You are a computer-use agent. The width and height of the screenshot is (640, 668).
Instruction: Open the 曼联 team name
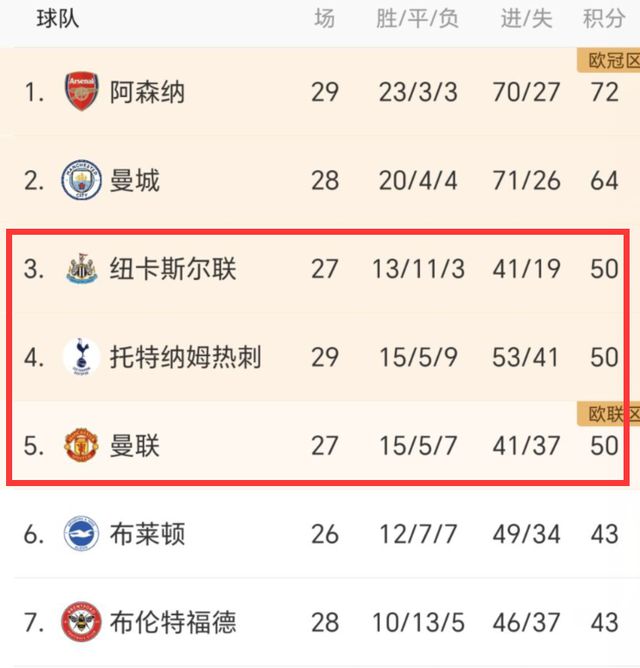pyautogui.click(x=134, y=445)
